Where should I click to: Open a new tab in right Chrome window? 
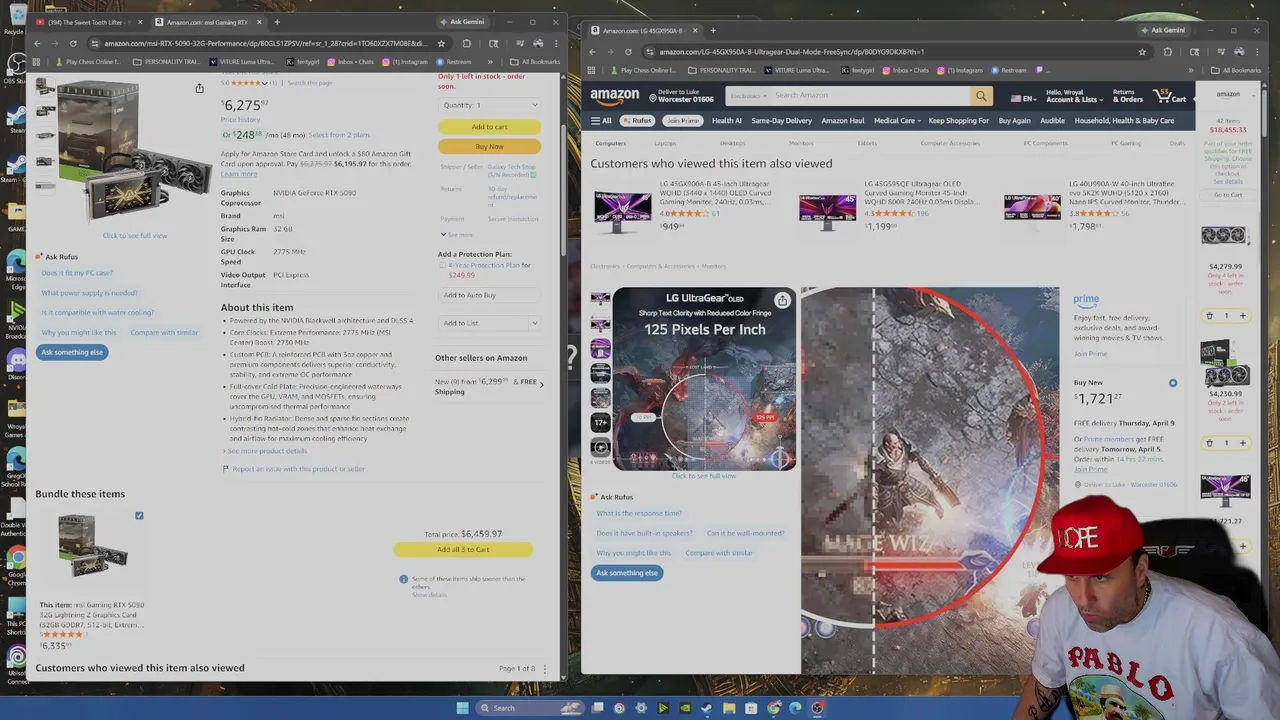click(x=713, y=30)
